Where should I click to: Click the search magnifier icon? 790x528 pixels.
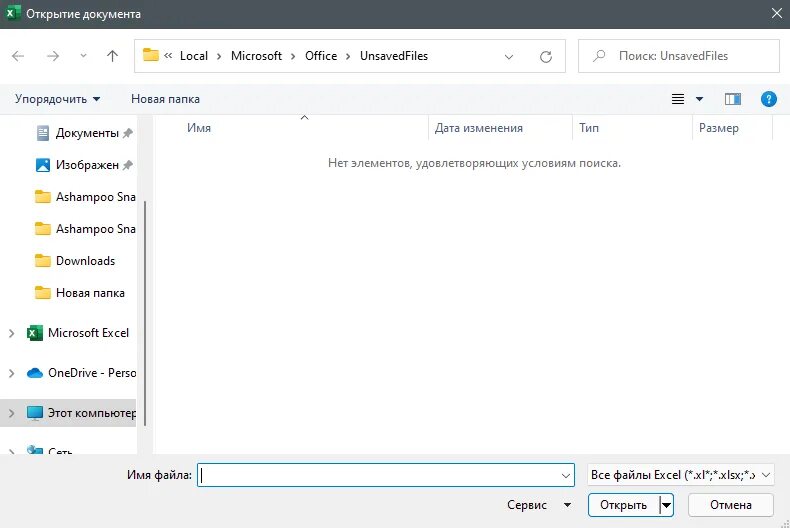coord(599,56)
